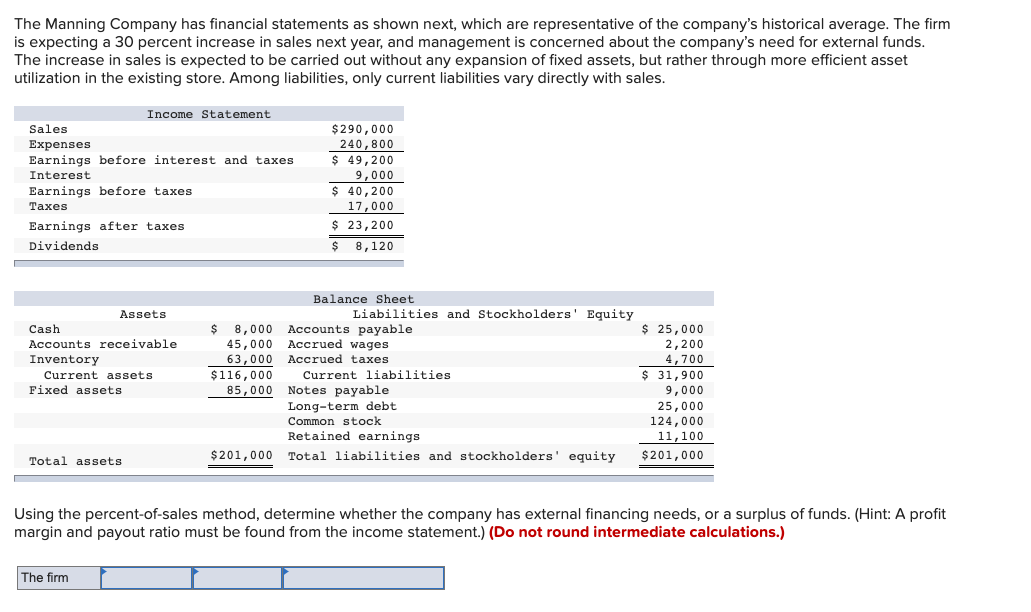Screen dimensions: 1031x612
Task: Click Liabilities and Stockholders' Equity heading
Action: (x=493, y=315)
